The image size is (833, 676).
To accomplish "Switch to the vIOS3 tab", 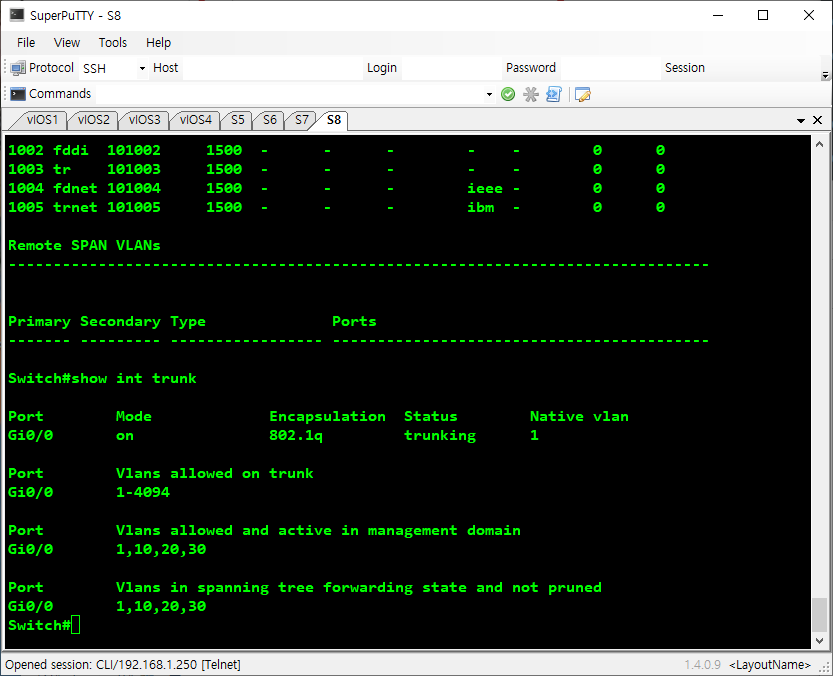I will (x=144, y=120).
